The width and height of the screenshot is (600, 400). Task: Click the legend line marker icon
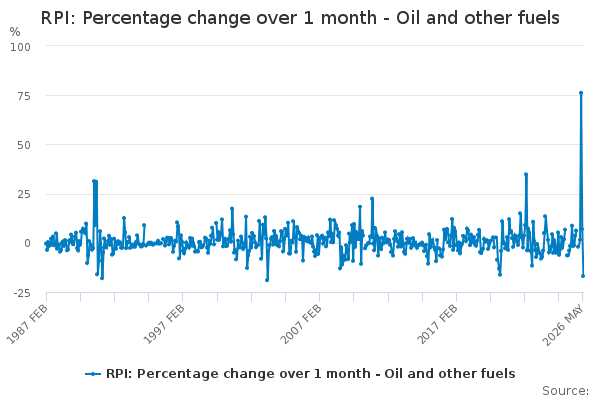point(93,374)
